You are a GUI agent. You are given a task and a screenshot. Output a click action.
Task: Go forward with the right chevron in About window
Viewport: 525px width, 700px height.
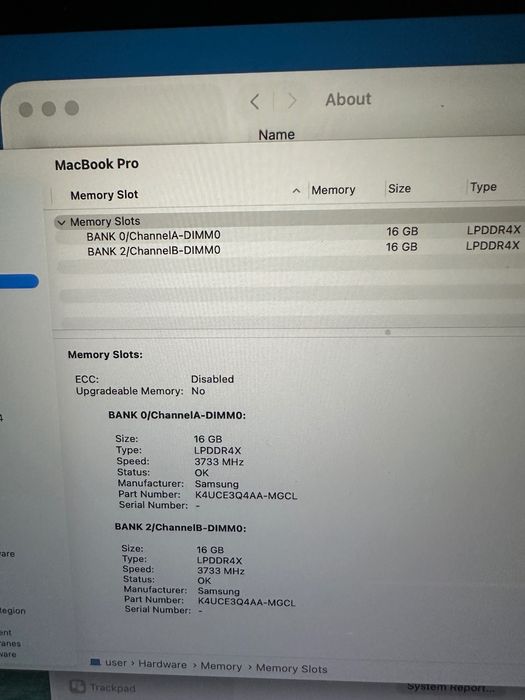pos(292,101)
